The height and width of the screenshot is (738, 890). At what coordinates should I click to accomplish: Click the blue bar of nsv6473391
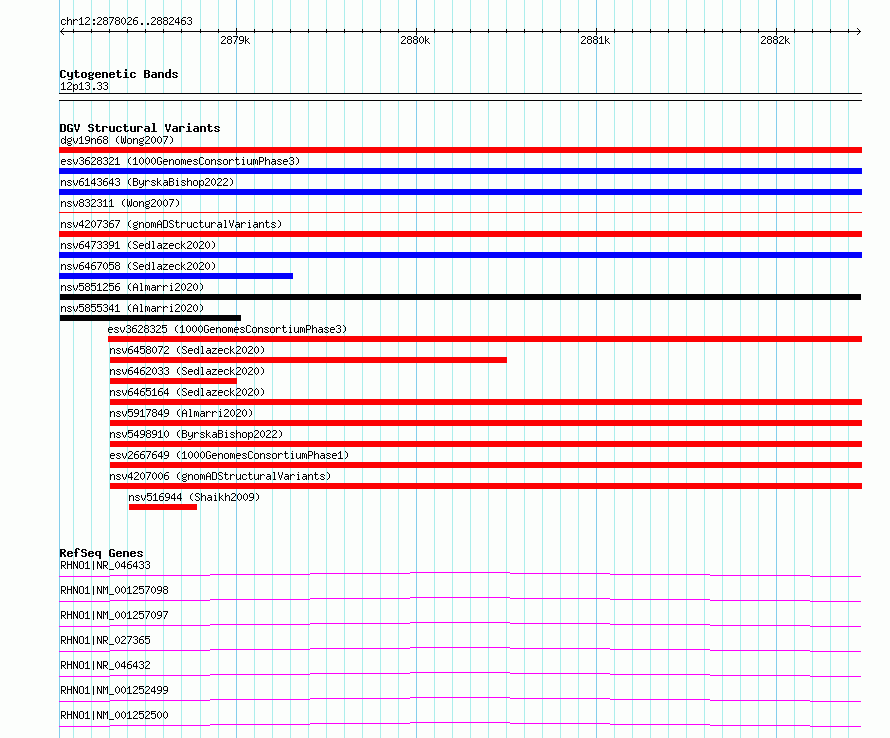(x=460, y=255)
